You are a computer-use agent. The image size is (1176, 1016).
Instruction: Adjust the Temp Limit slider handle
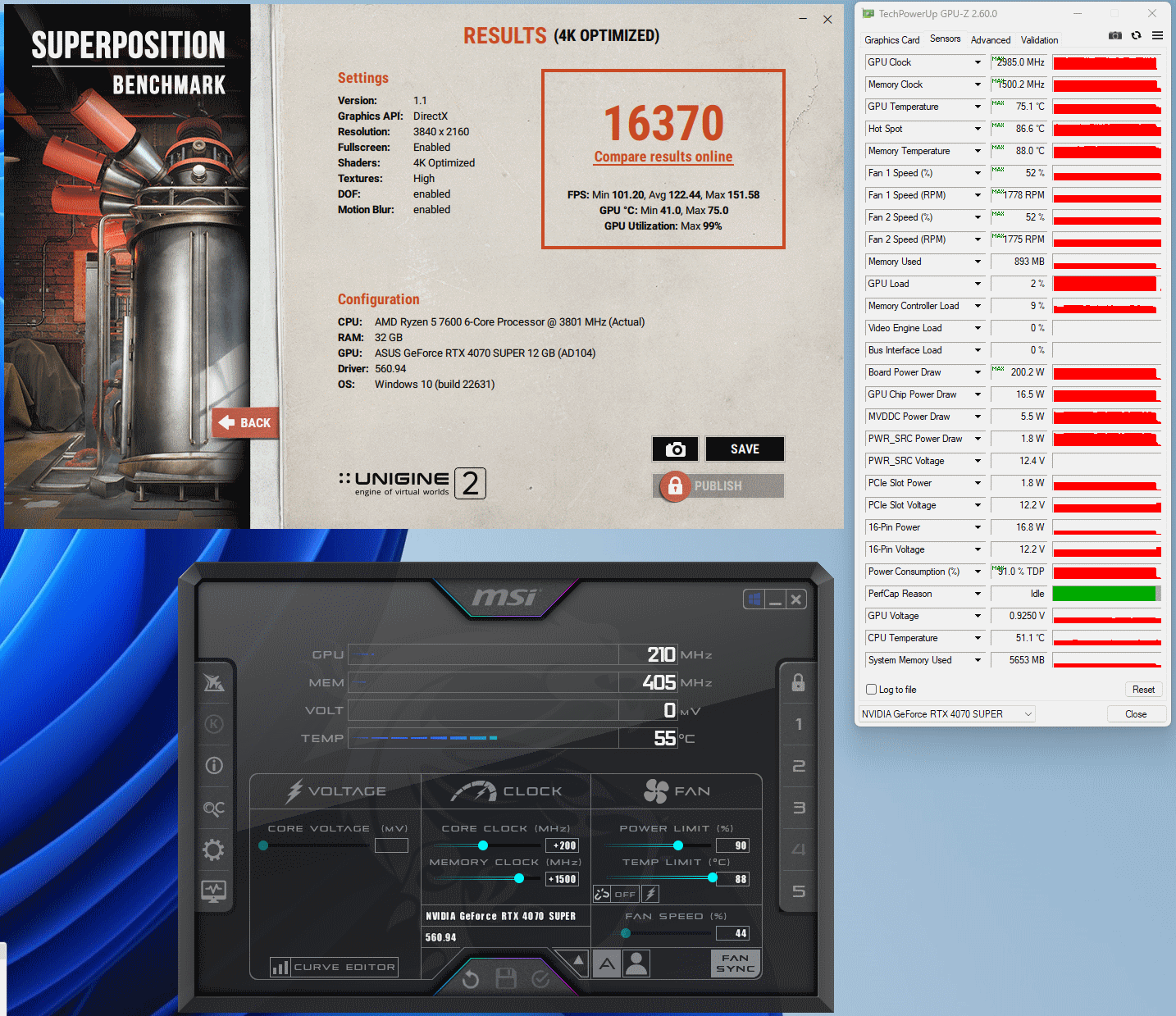pyautogui.click(x=713, y=878)
